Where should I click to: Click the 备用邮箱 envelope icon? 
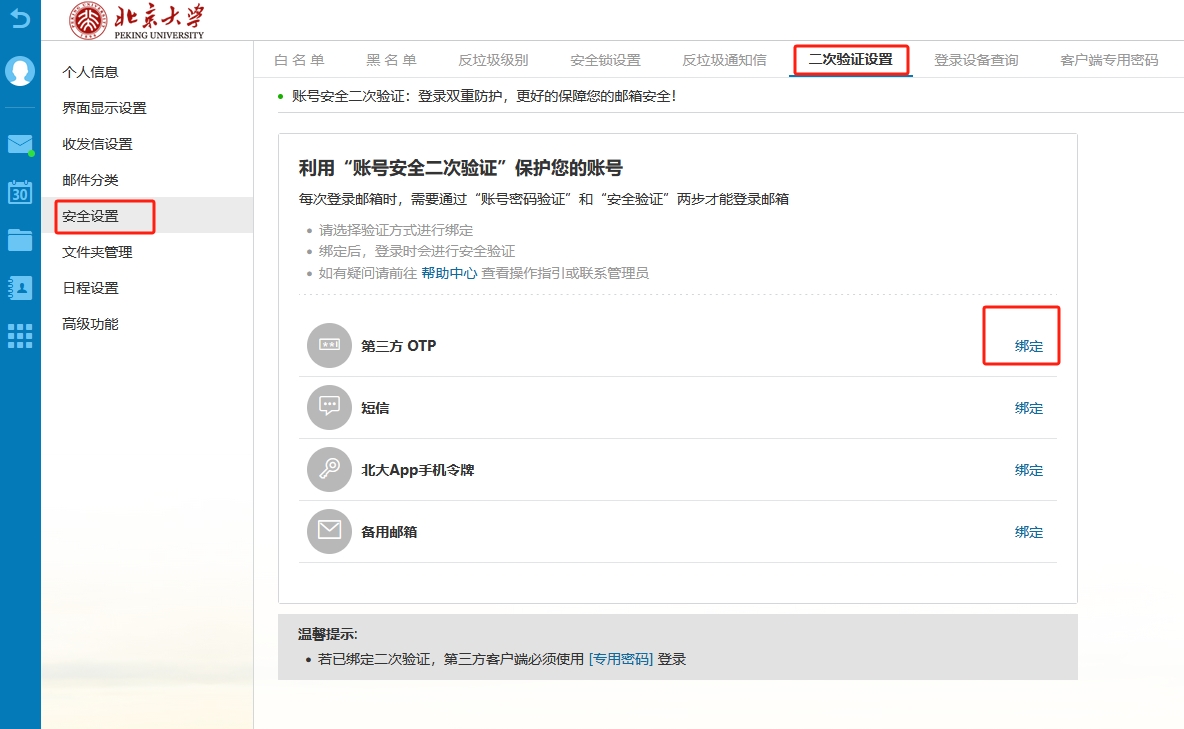click(x=329, y=532)
